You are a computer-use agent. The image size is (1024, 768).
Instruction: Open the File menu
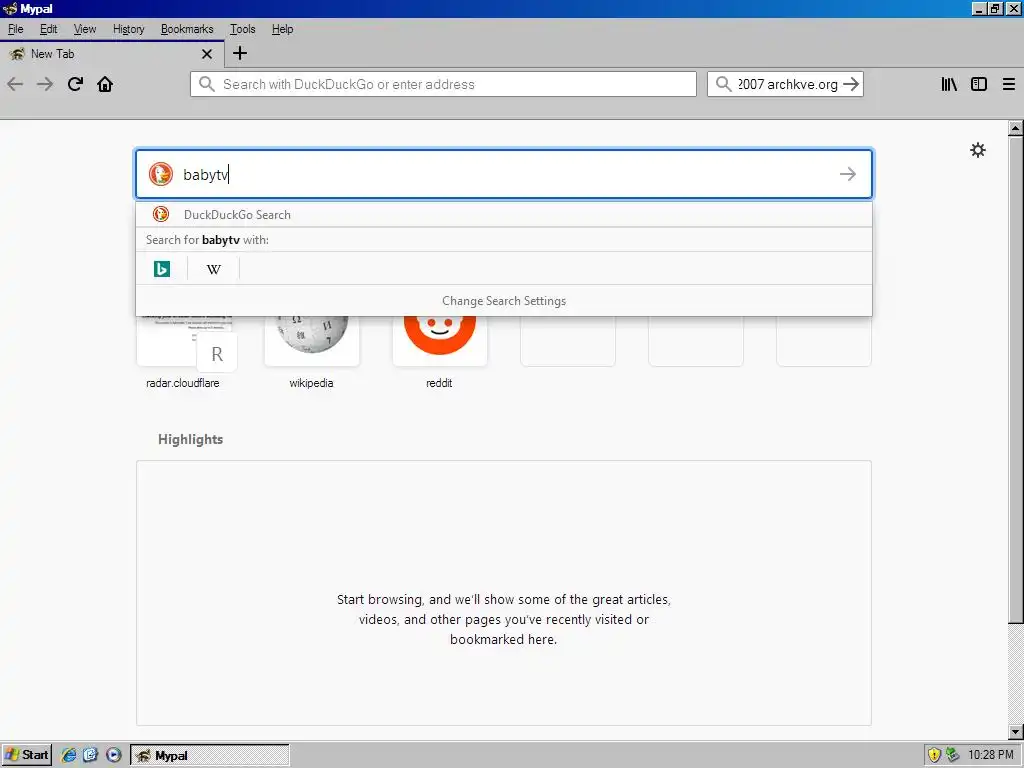click(x=16, y=29)
